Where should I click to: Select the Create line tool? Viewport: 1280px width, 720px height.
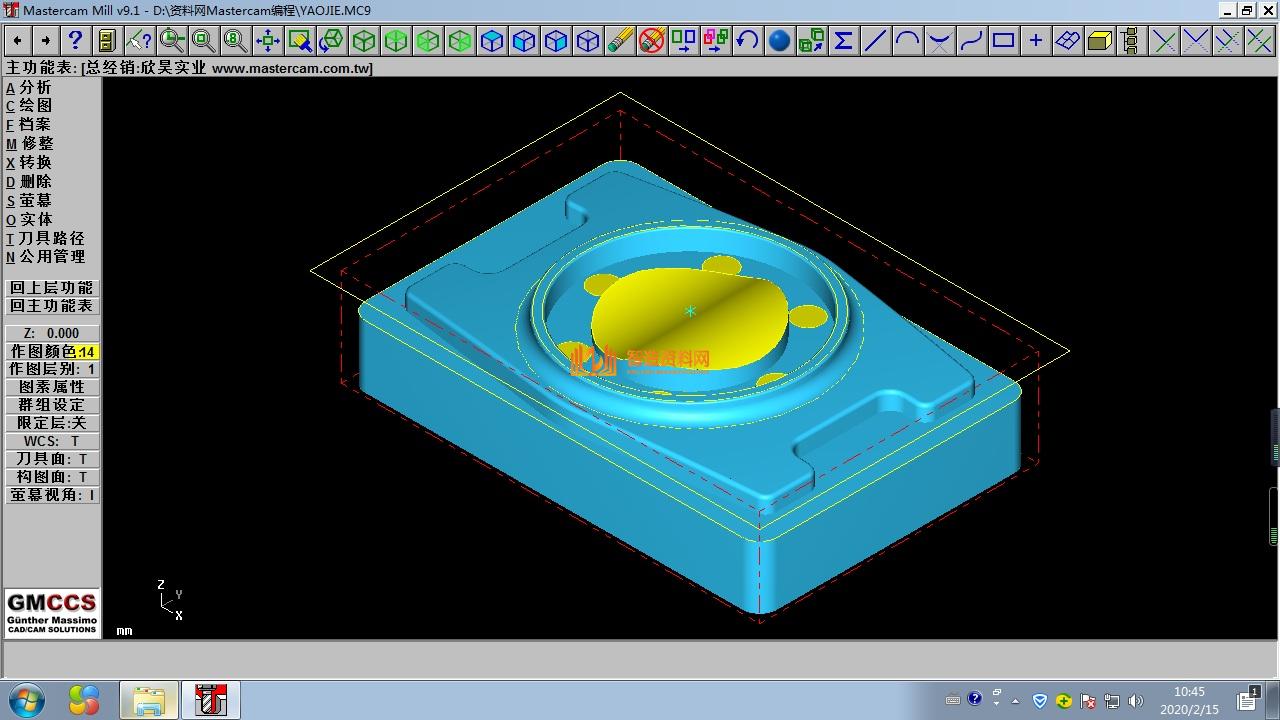coord(875,40)
